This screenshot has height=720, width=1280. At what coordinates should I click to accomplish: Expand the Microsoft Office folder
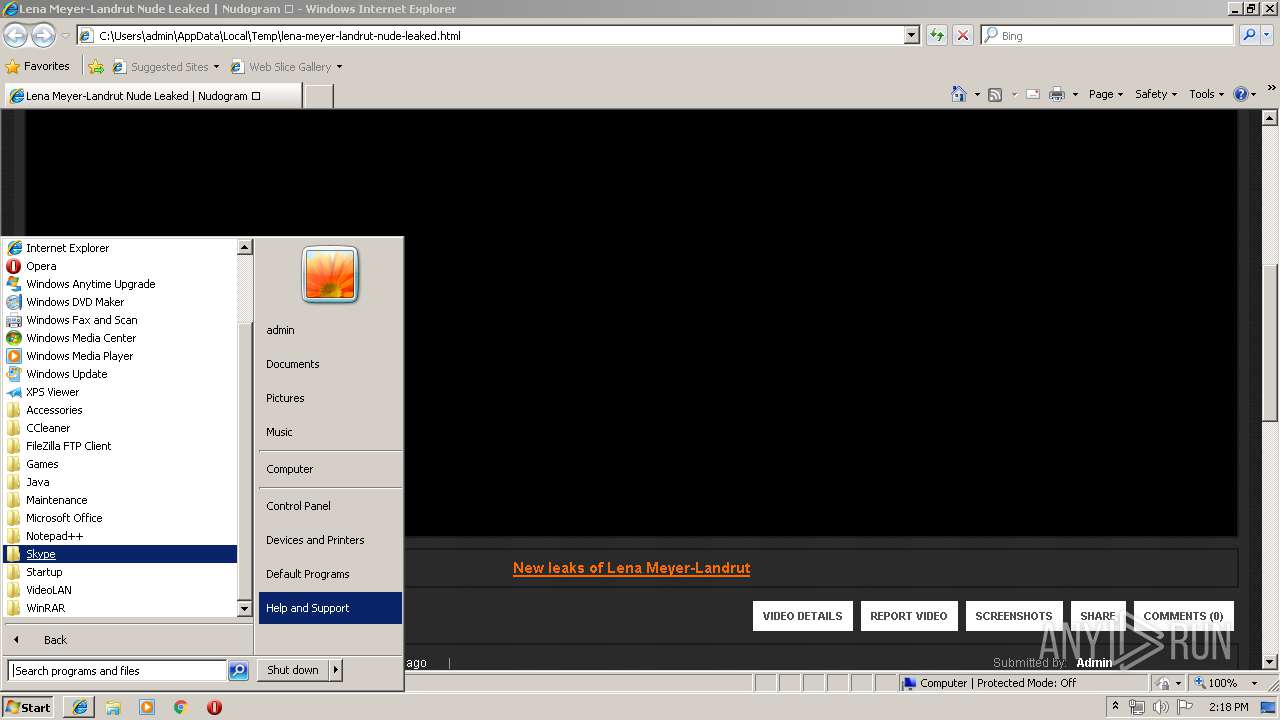click(120, 518)
